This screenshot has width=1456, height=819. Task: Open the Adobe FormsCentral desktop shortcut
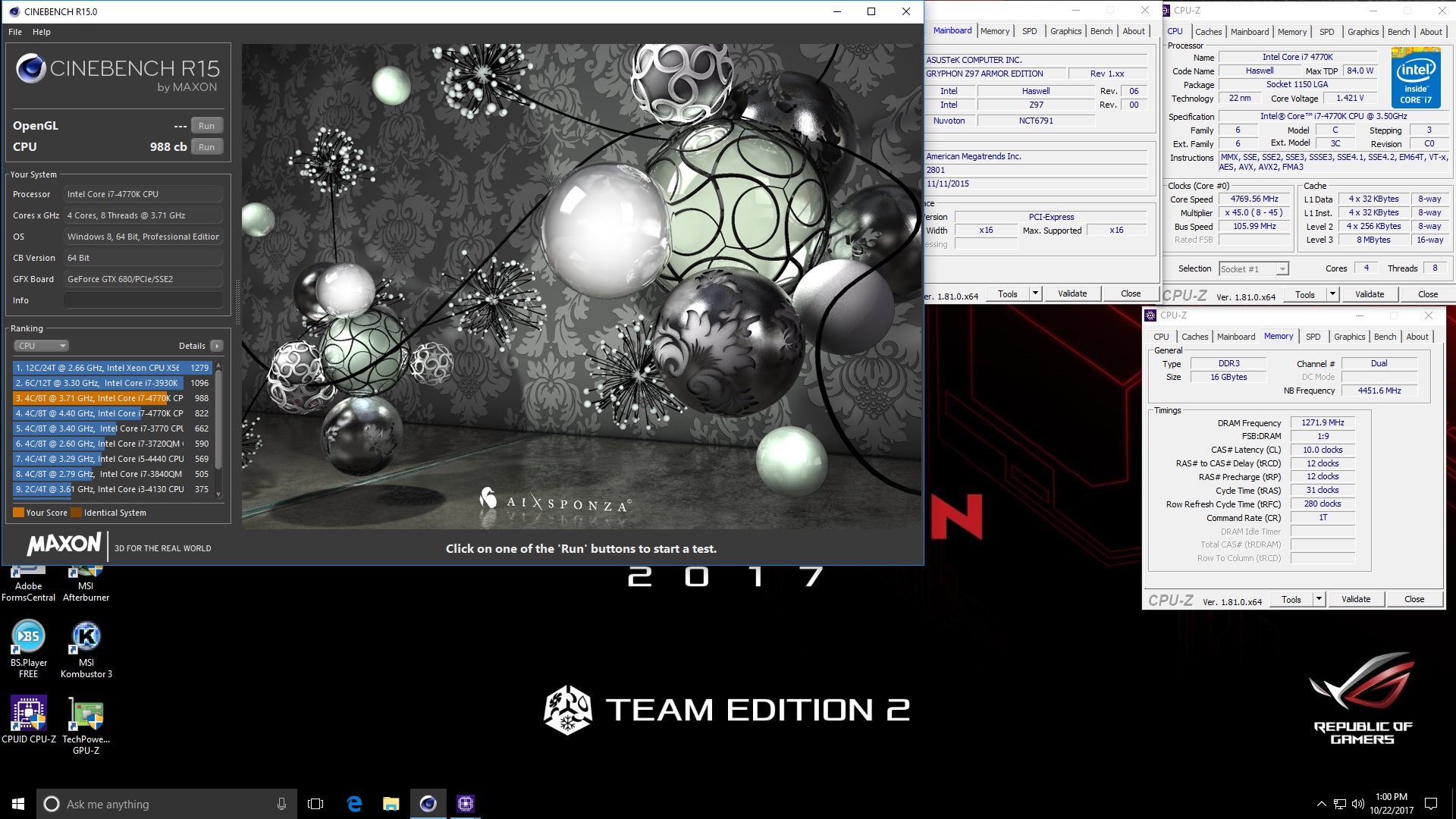tap(28, 584)
